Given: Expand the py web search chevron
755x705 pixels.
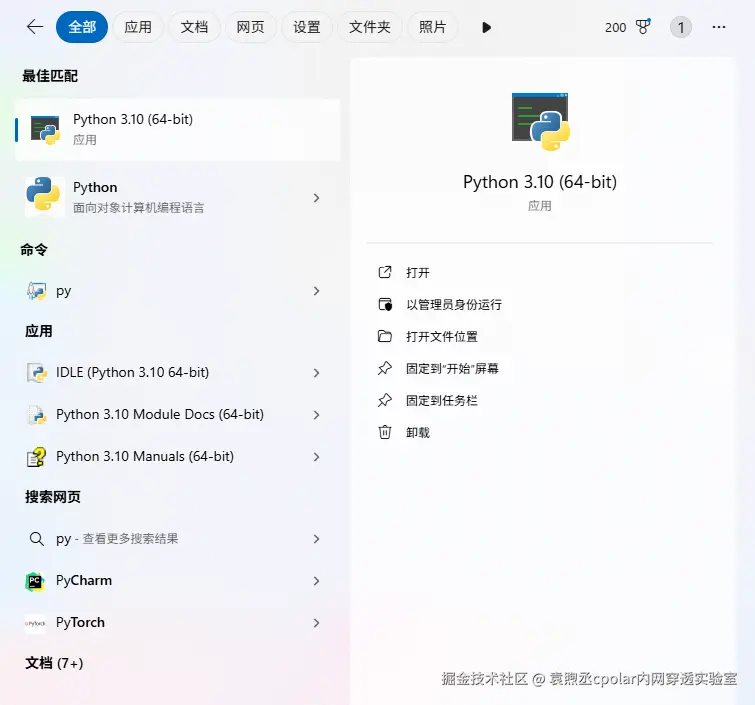Looking at the screenshot, I should pos(316,539).
